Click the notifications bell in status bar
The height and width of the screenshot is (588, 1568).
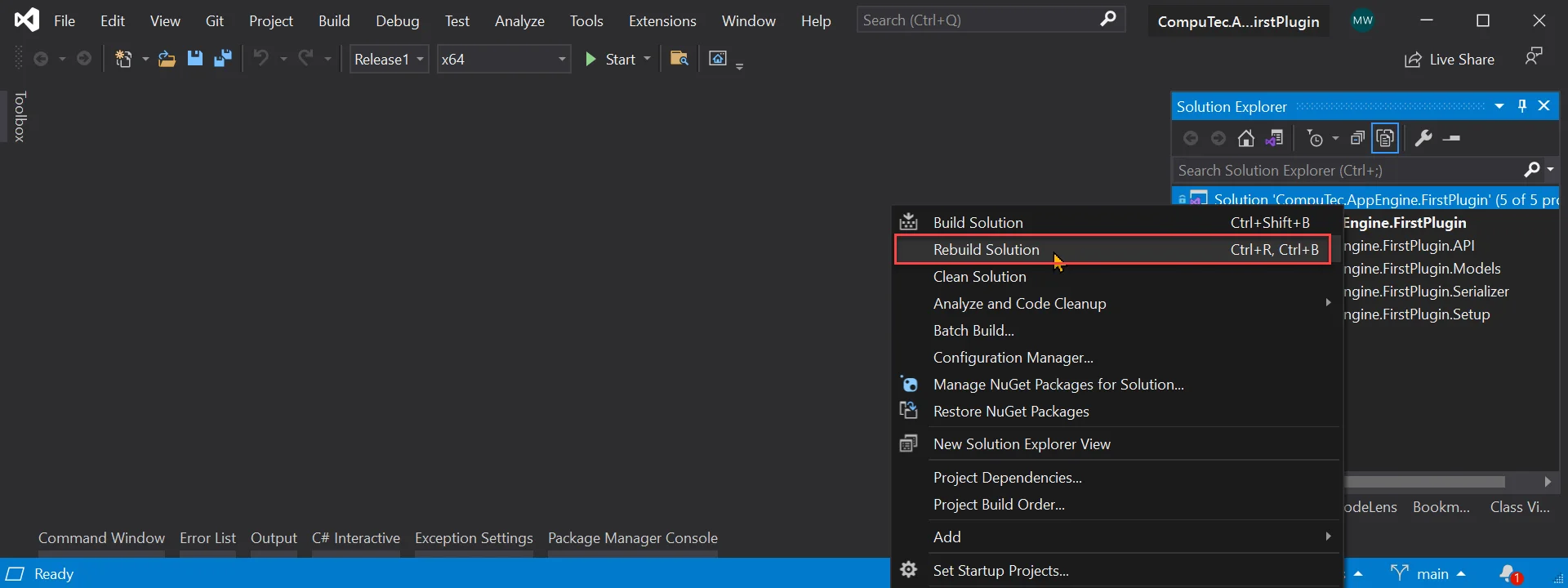(x=1509, y=574)
